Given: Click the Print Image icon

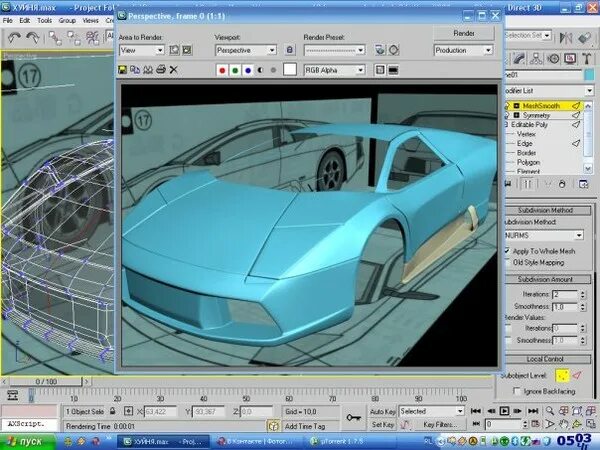Looking at the screenshot, I should click(161, 70).
